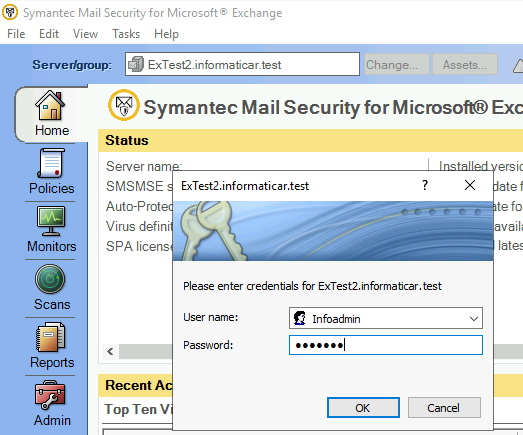Click the Password input field
The height and width of the screenshot is (435, 523).
coord(386,345)
